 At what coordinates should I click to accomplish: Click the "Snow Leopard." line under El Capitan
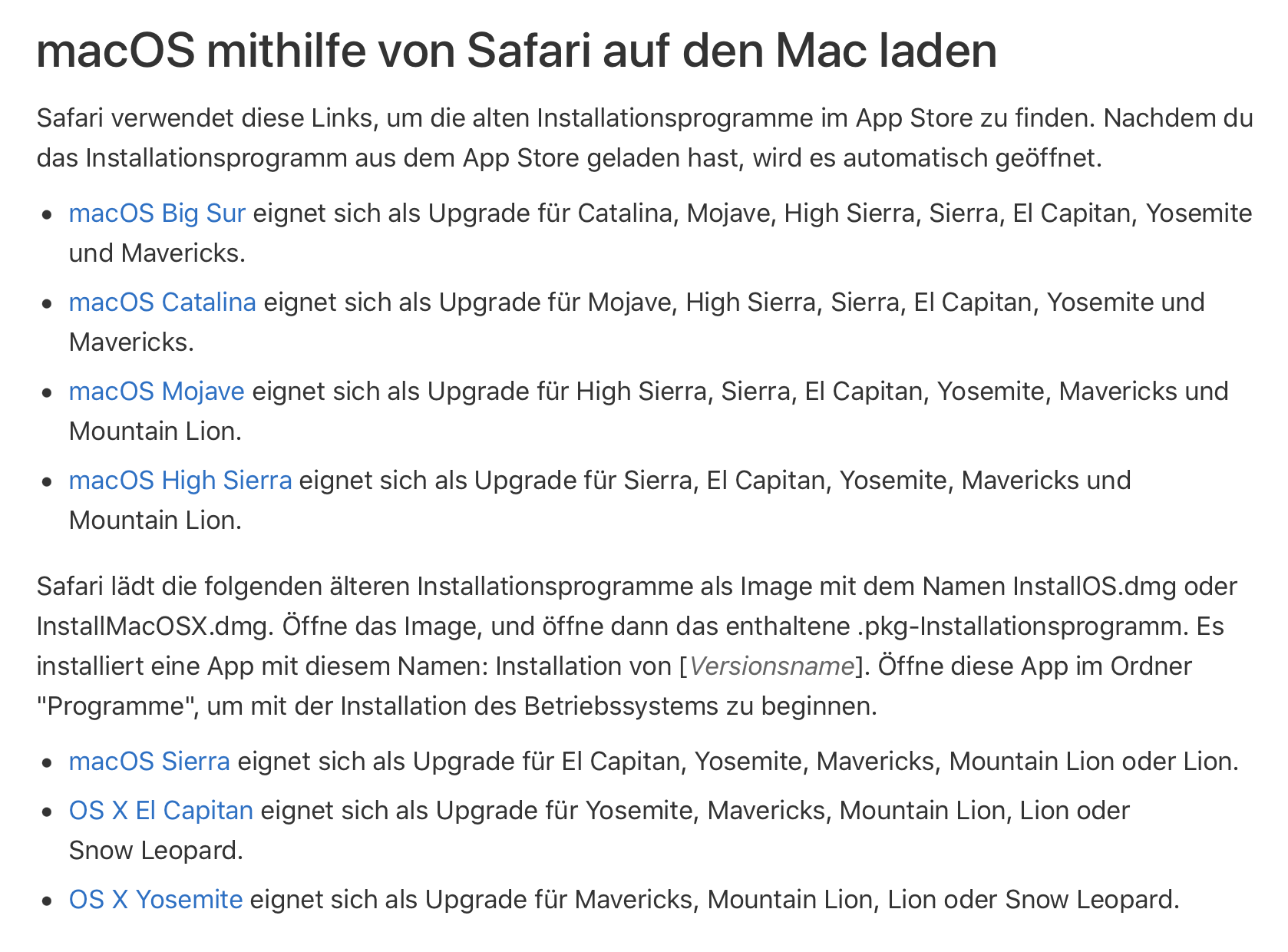tap(156, 851)
